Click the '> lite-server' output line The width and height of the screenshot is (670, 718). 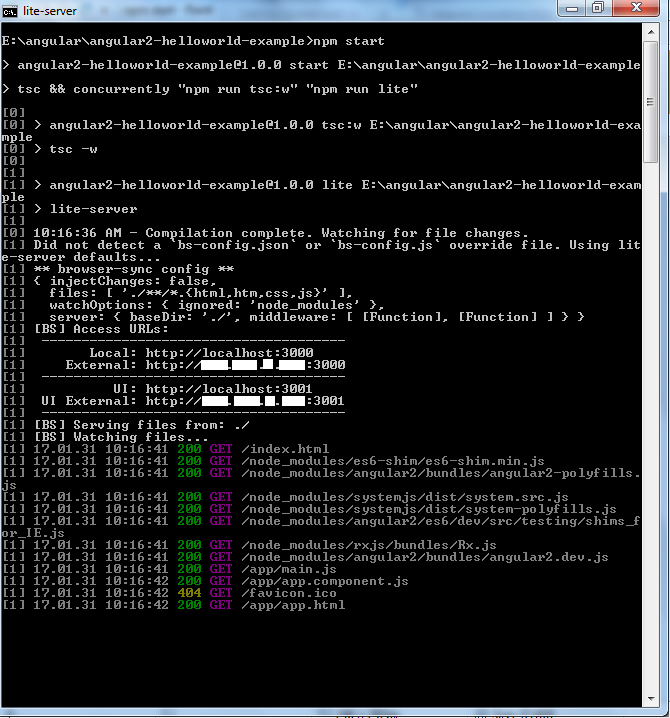click(86, 209)
